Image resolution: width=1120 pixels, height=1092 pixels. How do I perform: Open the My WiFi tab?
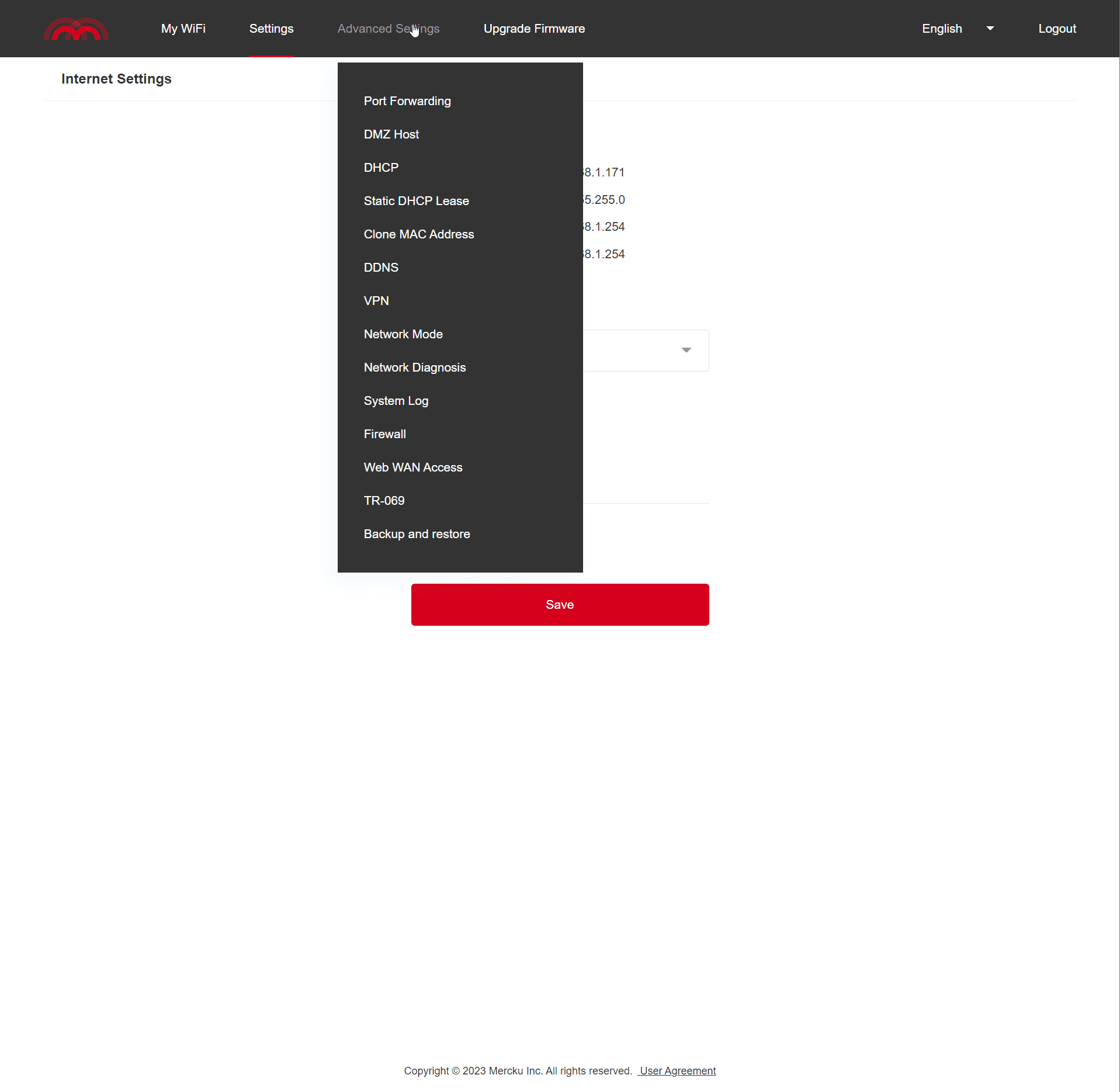[183, 29]
